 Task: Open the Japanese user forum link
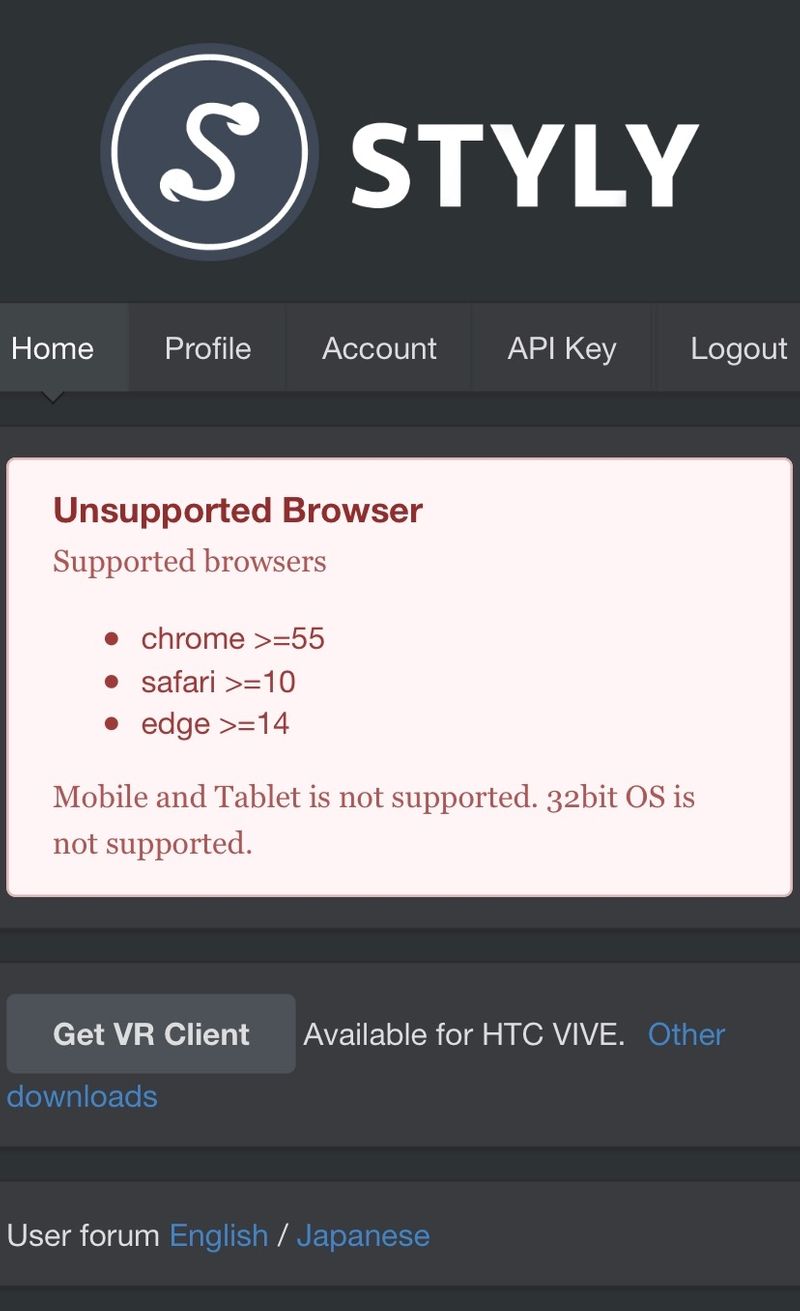363,1236
